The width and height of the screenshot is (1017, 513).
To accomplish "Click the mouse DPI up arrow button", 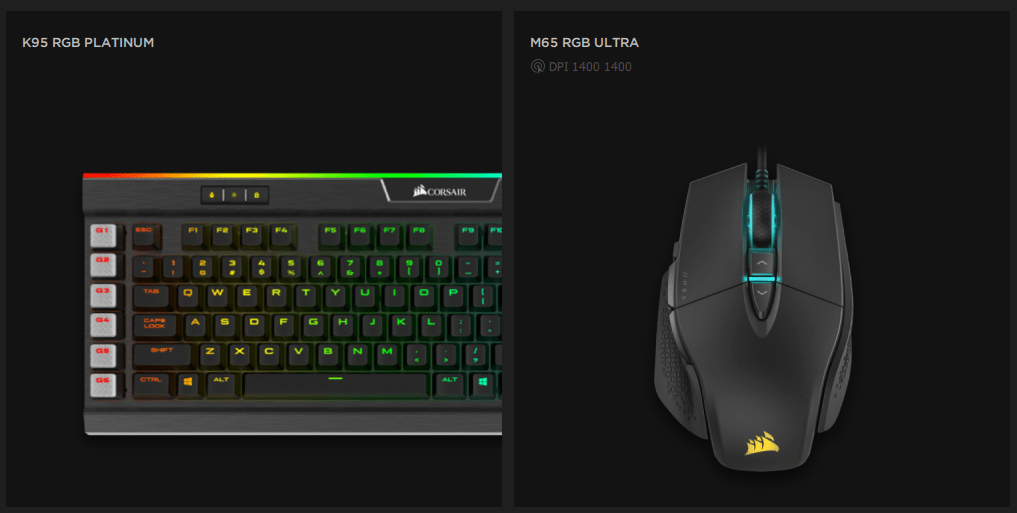I will click(761, 263).
